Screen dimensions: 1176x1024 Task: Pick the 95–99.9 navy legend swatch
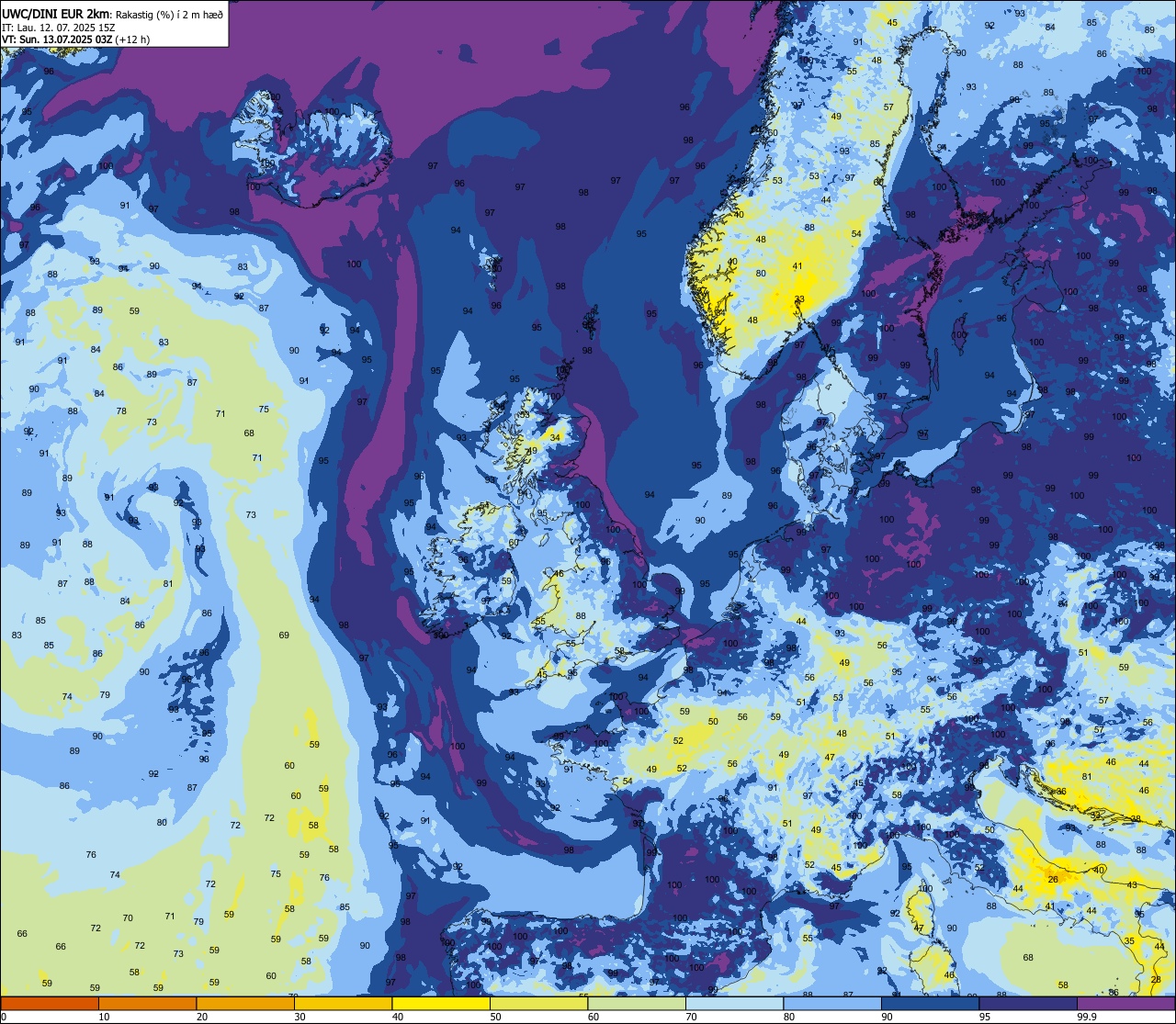coord(1028,1003)
